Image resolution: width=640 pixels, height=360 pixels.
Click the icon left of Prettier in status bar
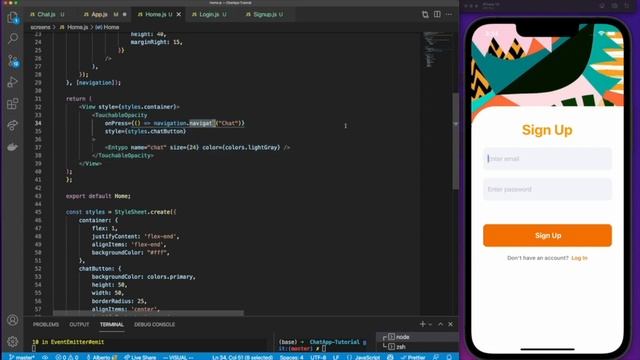(390, 357)
